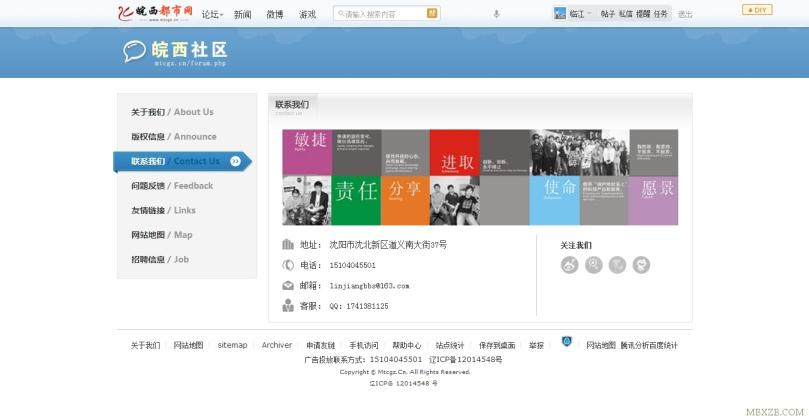The width and height of the screenshot is (809, 419).
Task: Click the 皖西社区 banner title
Action: (190, 50)
